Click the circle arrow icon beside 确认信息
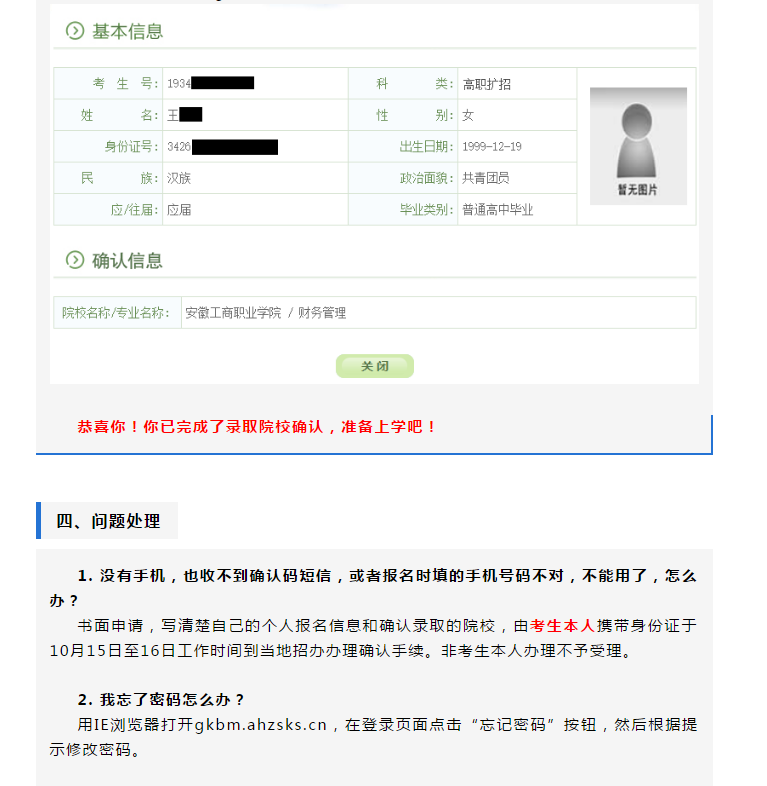Image resolution: width=767 pixels, height=786 pixels. coord(74,260)
